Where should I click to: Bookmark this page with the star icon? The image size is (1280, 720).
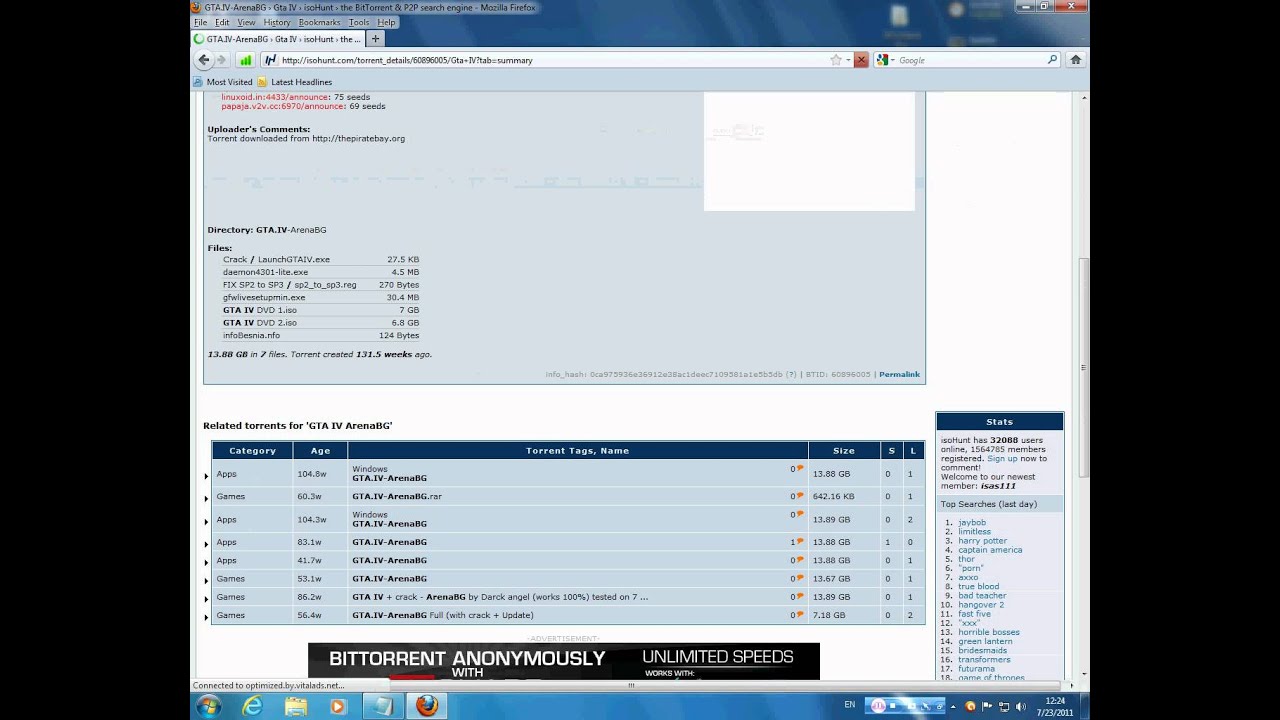click(836, 60)
